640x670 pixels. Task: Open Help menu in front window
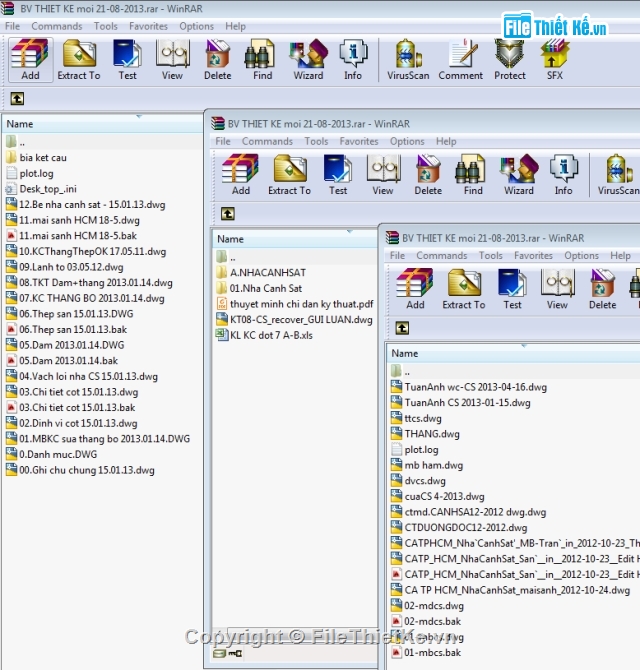tap(620, 256)
